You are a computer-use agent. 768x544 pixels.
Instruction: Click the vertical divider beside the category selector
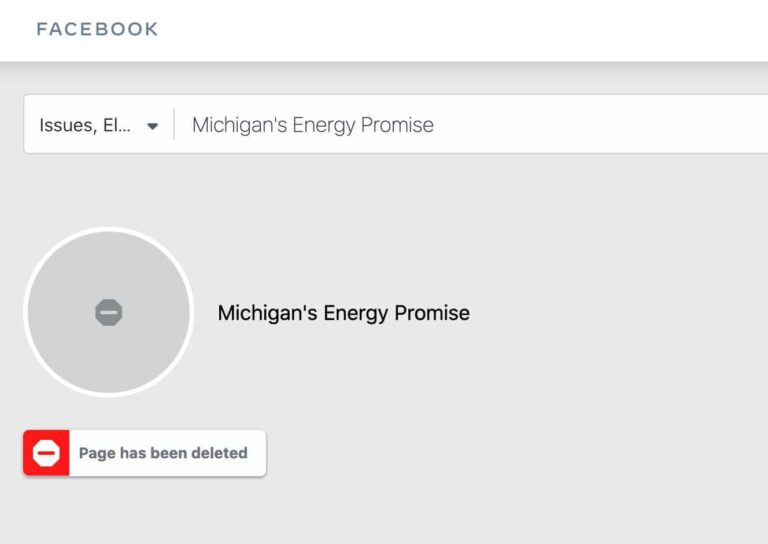174,125
